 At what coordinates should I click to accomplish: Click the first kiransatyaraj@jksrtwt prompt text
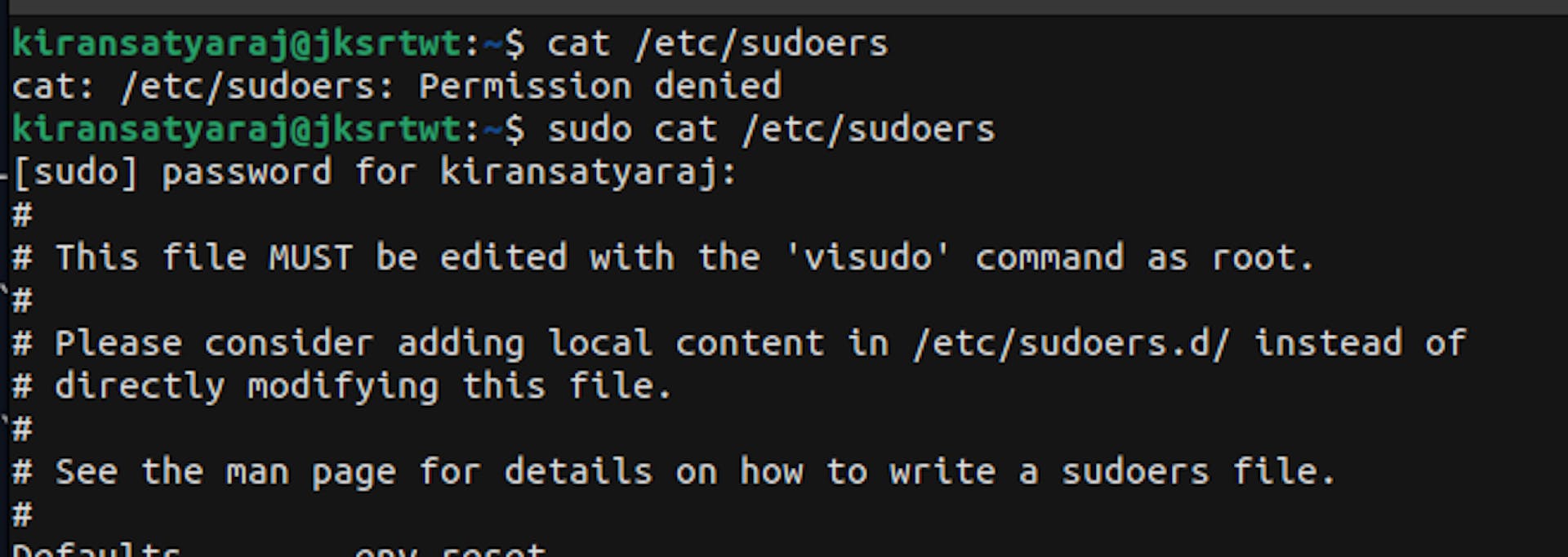[x=238, y=43]
